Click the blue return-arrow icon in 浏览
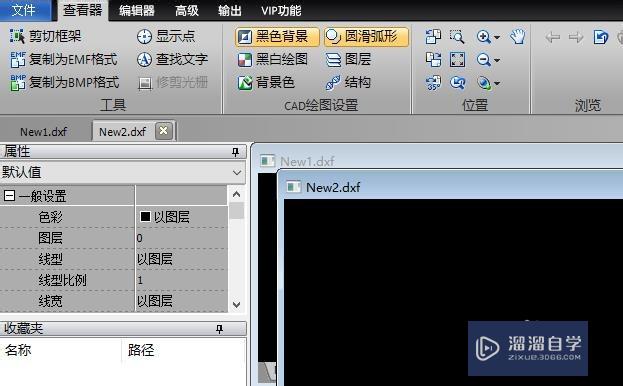Screen dimensions: 623x386 pyautogui.click(x=601, y=37)
